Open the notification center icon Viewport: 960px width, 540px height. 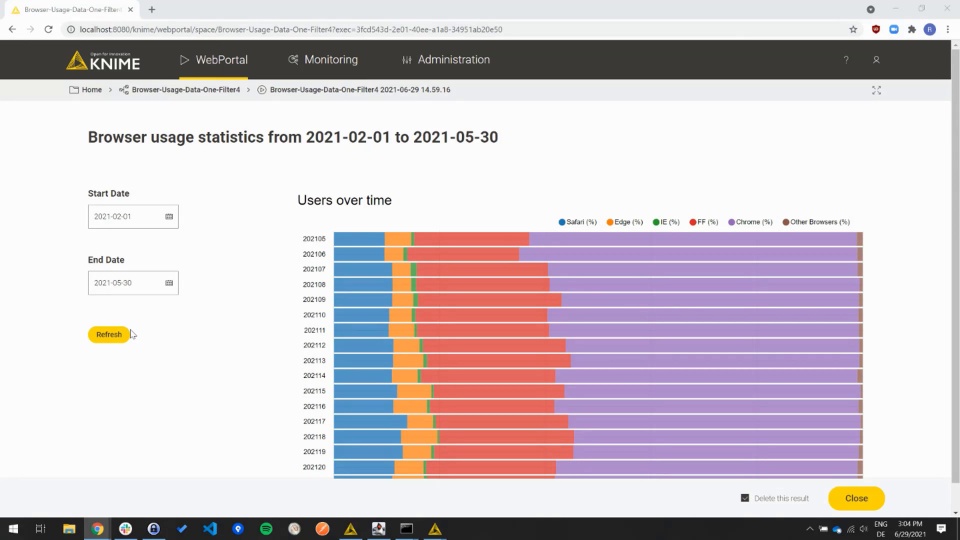(x=941, y=528)
